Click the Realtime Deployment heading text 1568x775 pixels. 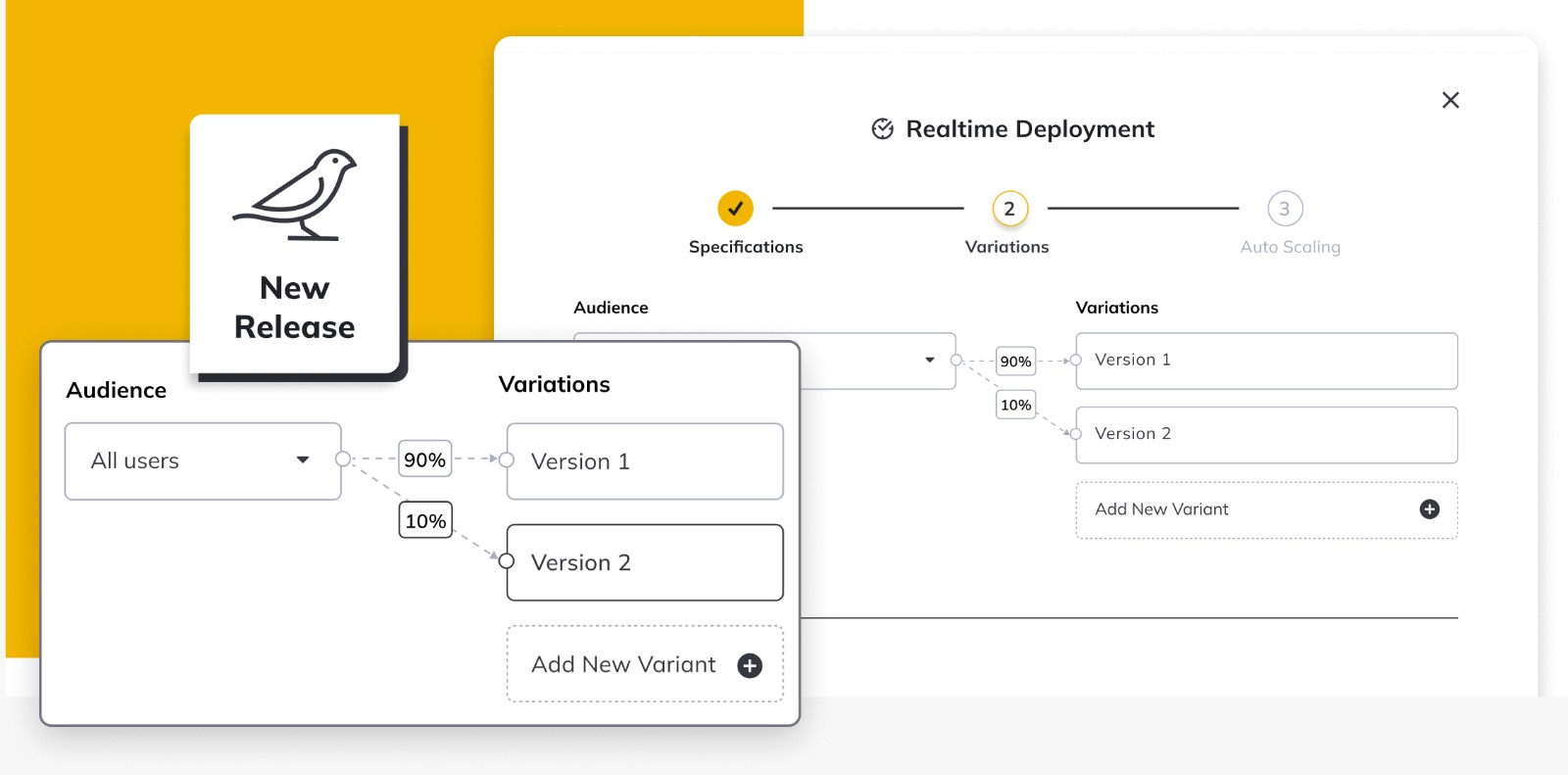pyautogui.click(x=1030, y=129)
